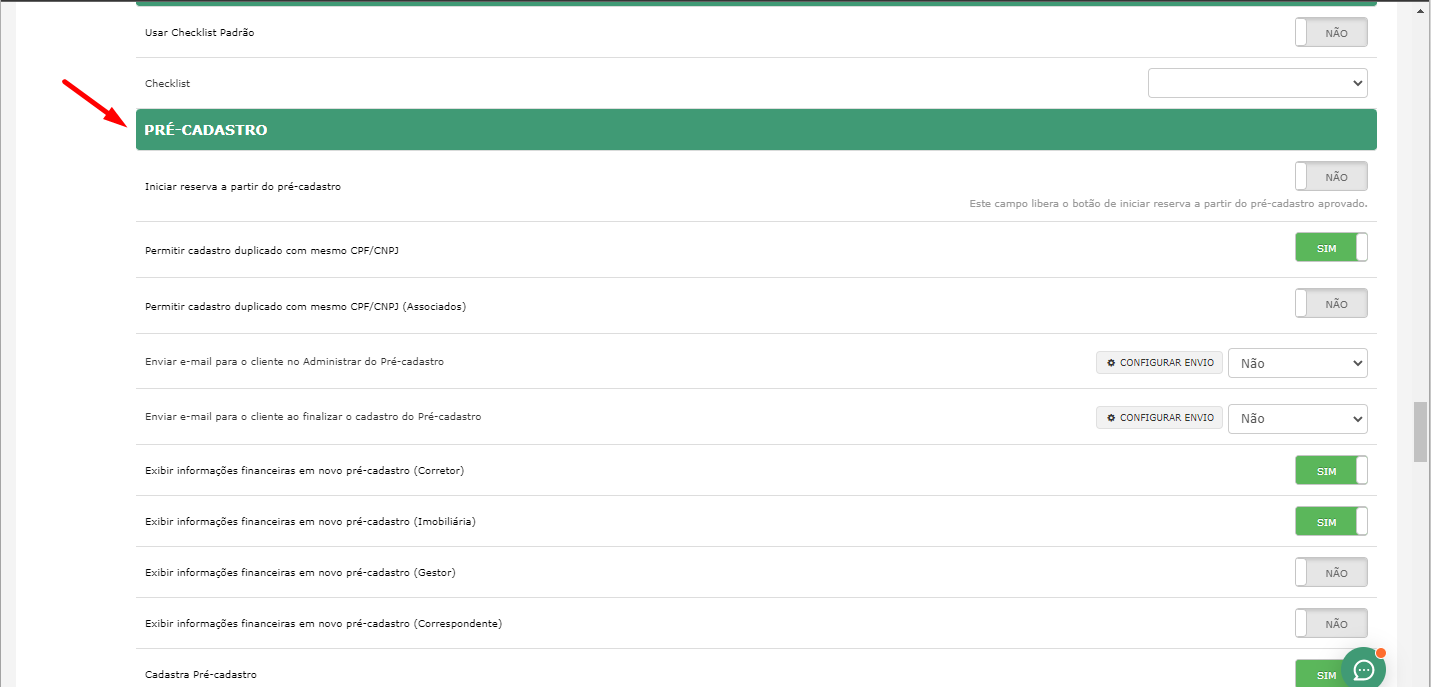
Task: Disable Permitir cadastro duplicado com mesmo CPF/CNPJ switch
Action: point(1331,247)
